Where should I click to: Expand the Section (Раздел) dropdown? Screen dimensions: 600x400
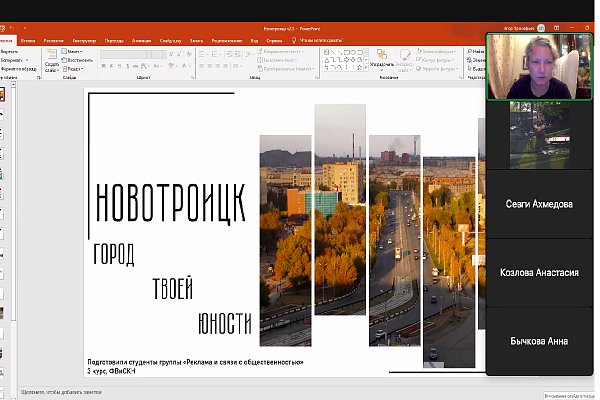point(76,68)
